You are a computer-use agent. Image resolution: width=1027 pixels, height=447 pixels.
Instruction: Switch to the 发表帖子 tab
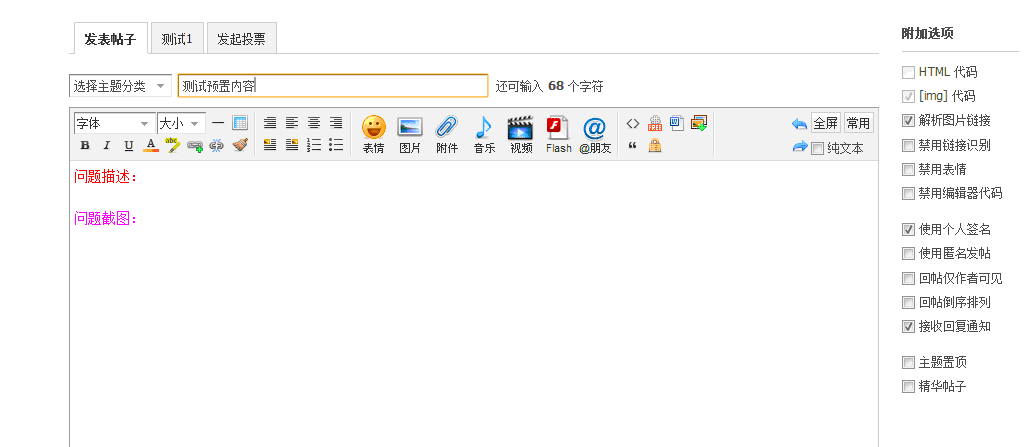click(110, 39)
